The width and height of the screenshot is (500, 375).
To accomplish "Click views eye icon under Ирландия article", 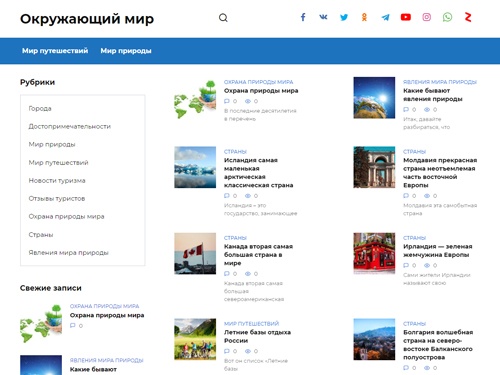I will [x=427, y=265].
